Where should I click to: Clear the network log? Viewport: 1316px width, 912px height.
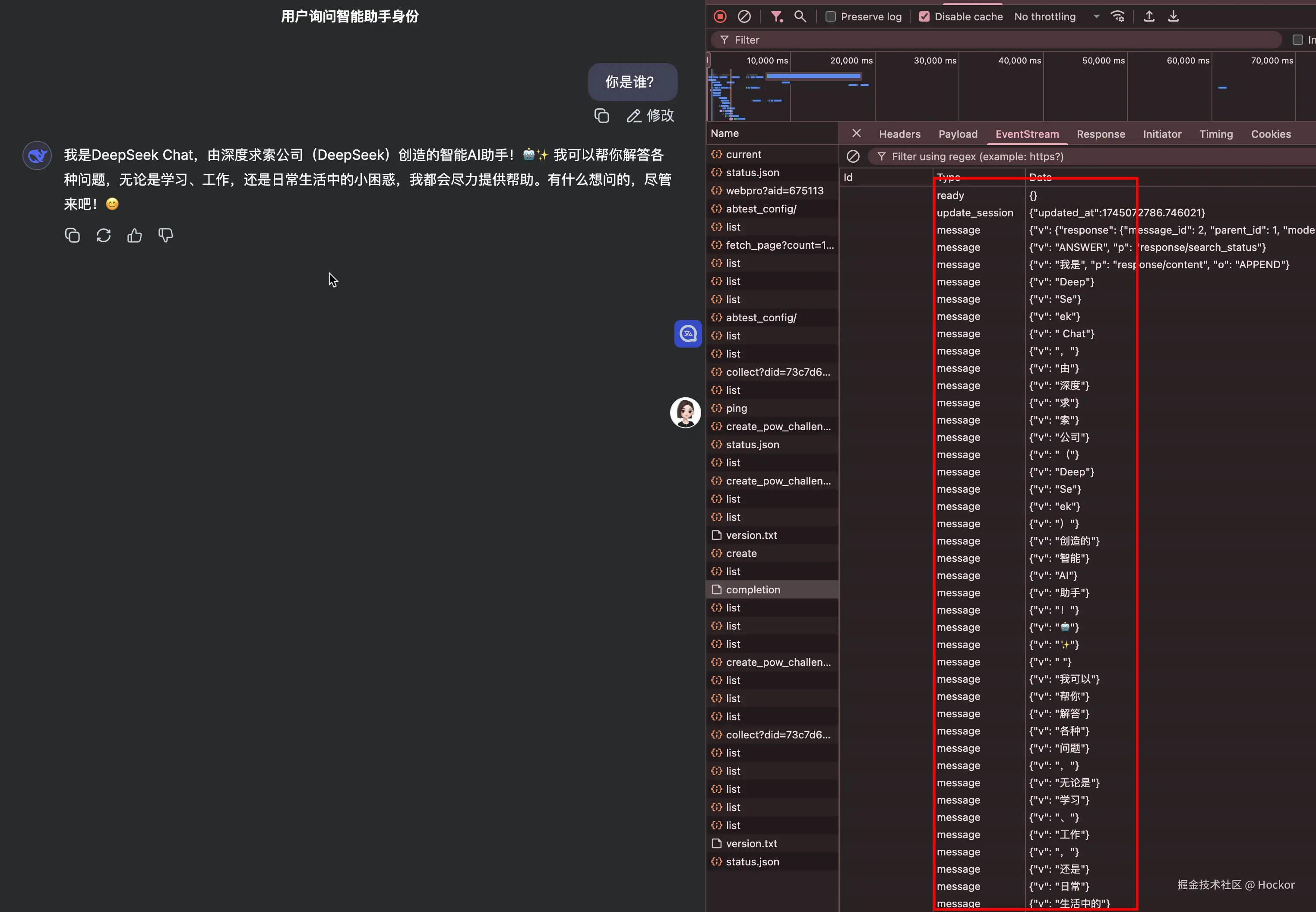743,16
